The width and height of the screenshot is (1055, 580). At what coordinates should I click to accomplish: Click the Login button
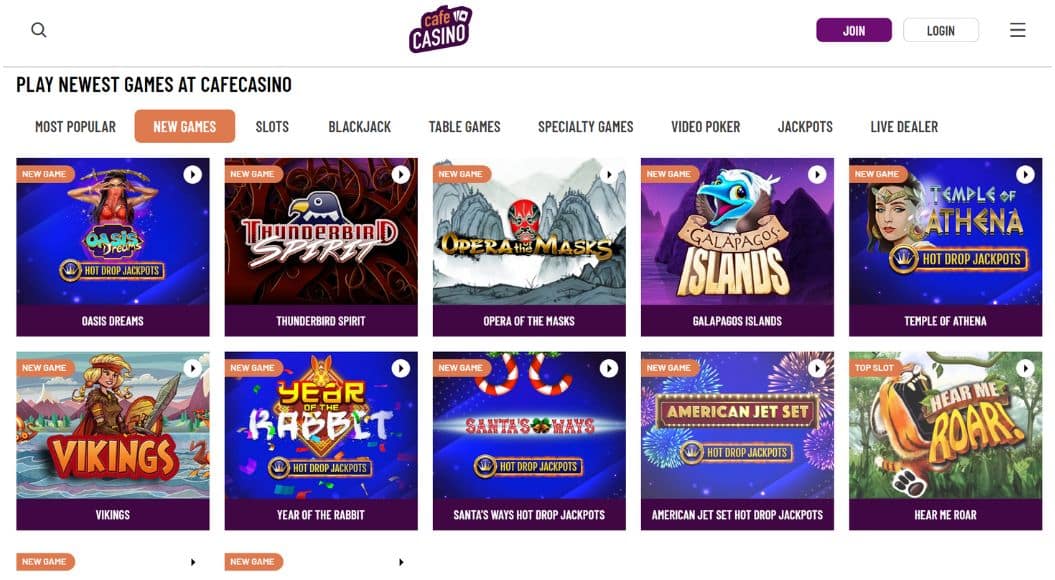[x=941, y=30]
